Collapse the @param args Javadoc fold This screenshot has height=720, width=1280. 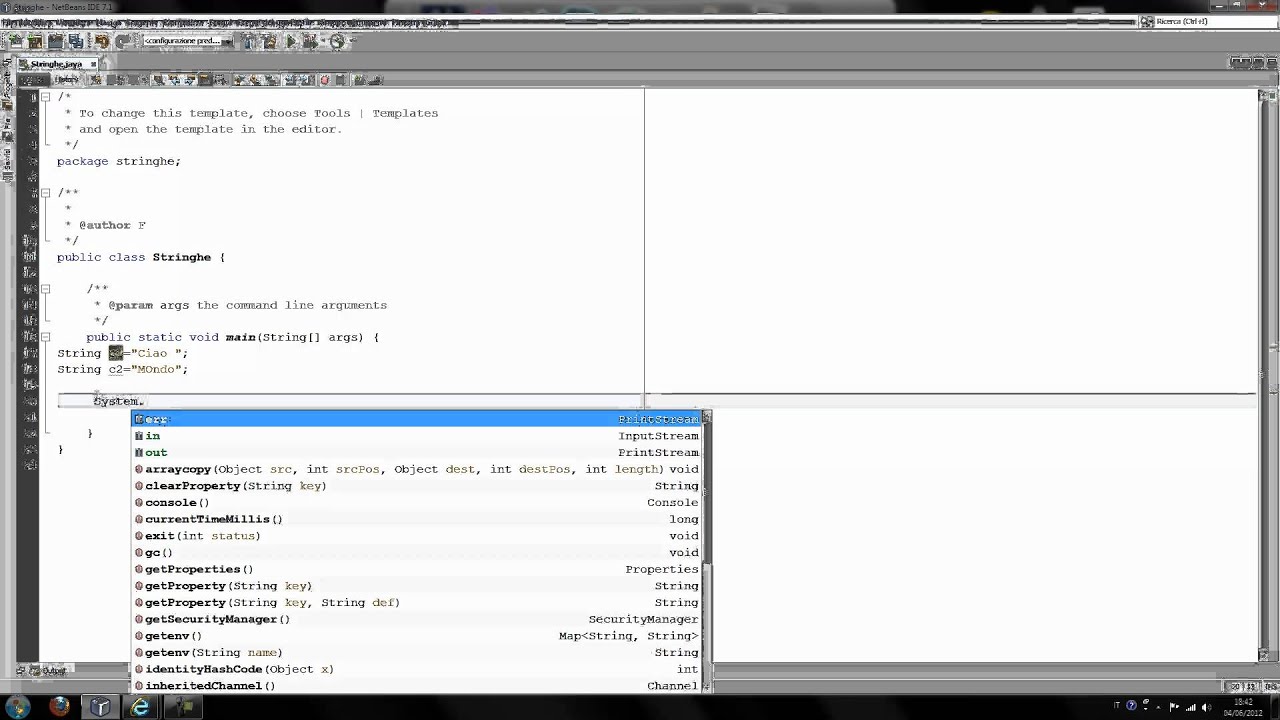pos(45,289)
